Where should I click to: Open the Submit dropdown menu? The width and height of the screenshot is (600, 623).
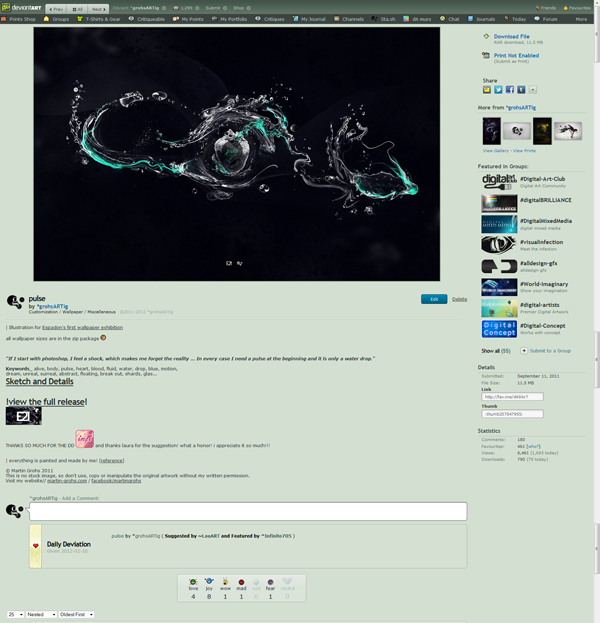pyautogui.click(x=216, y=8)
